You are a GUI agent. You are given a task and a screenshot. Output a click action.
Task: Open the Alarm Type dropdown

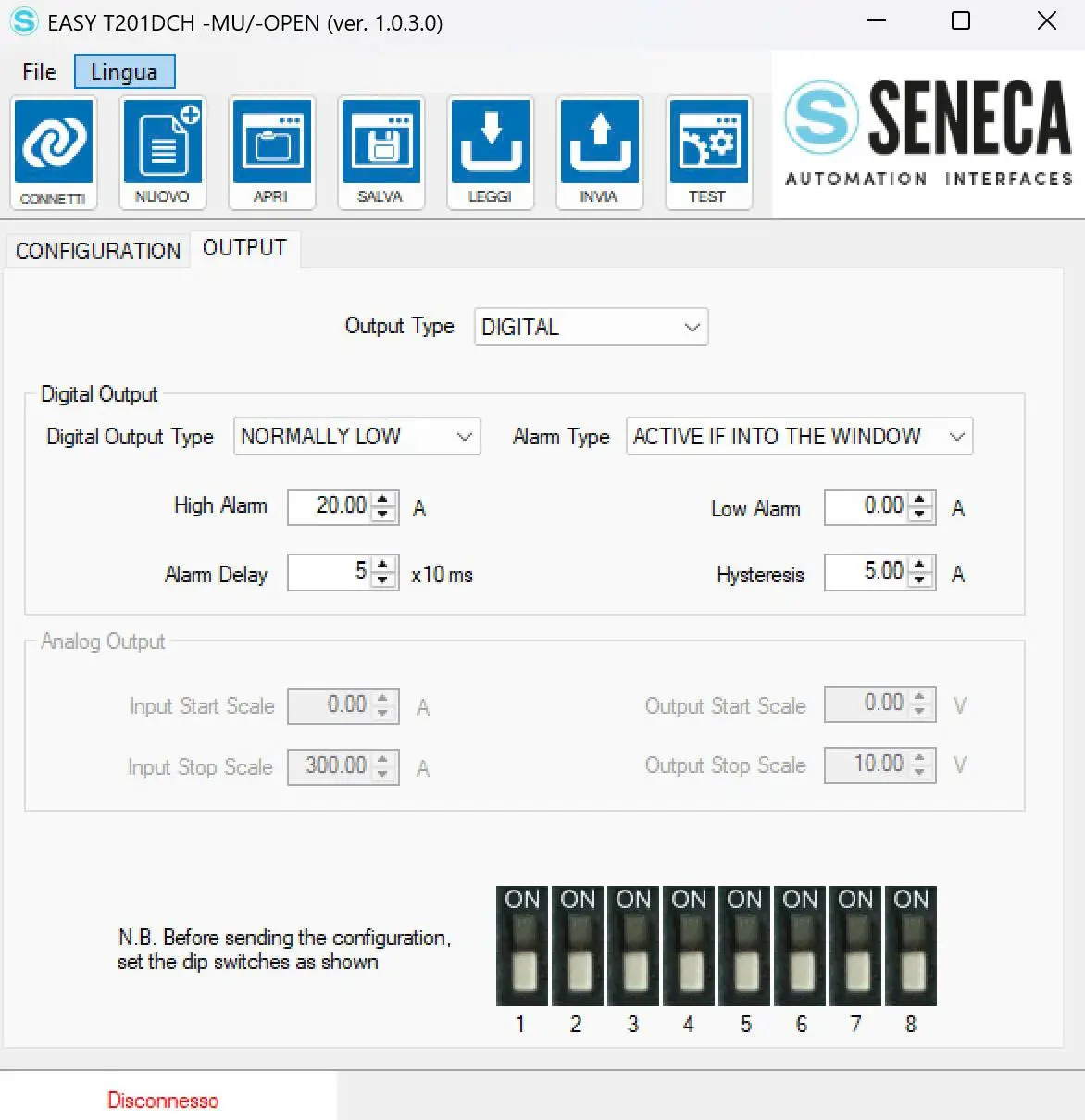(799, 436)
